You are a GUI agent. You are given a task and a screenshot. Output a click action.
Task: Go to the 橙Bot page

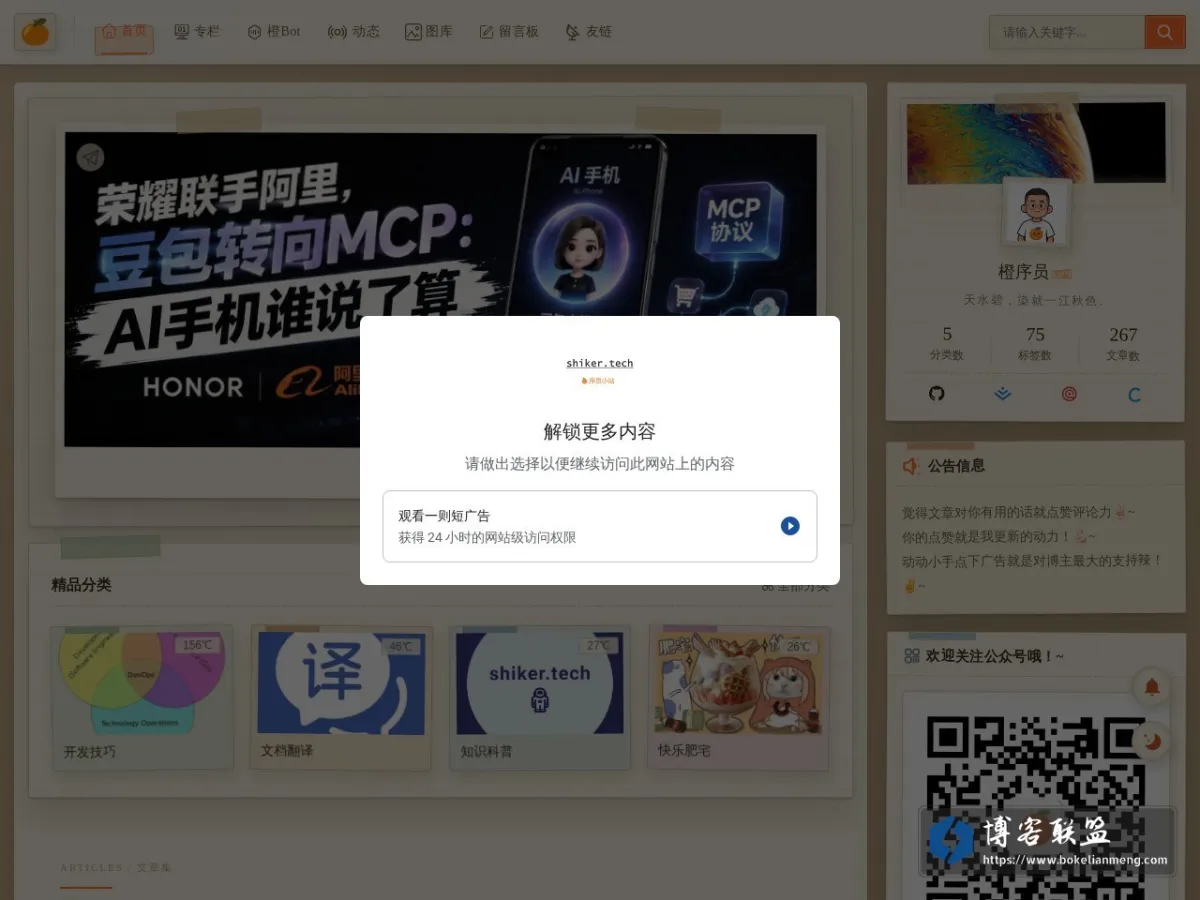coord(274,32)
